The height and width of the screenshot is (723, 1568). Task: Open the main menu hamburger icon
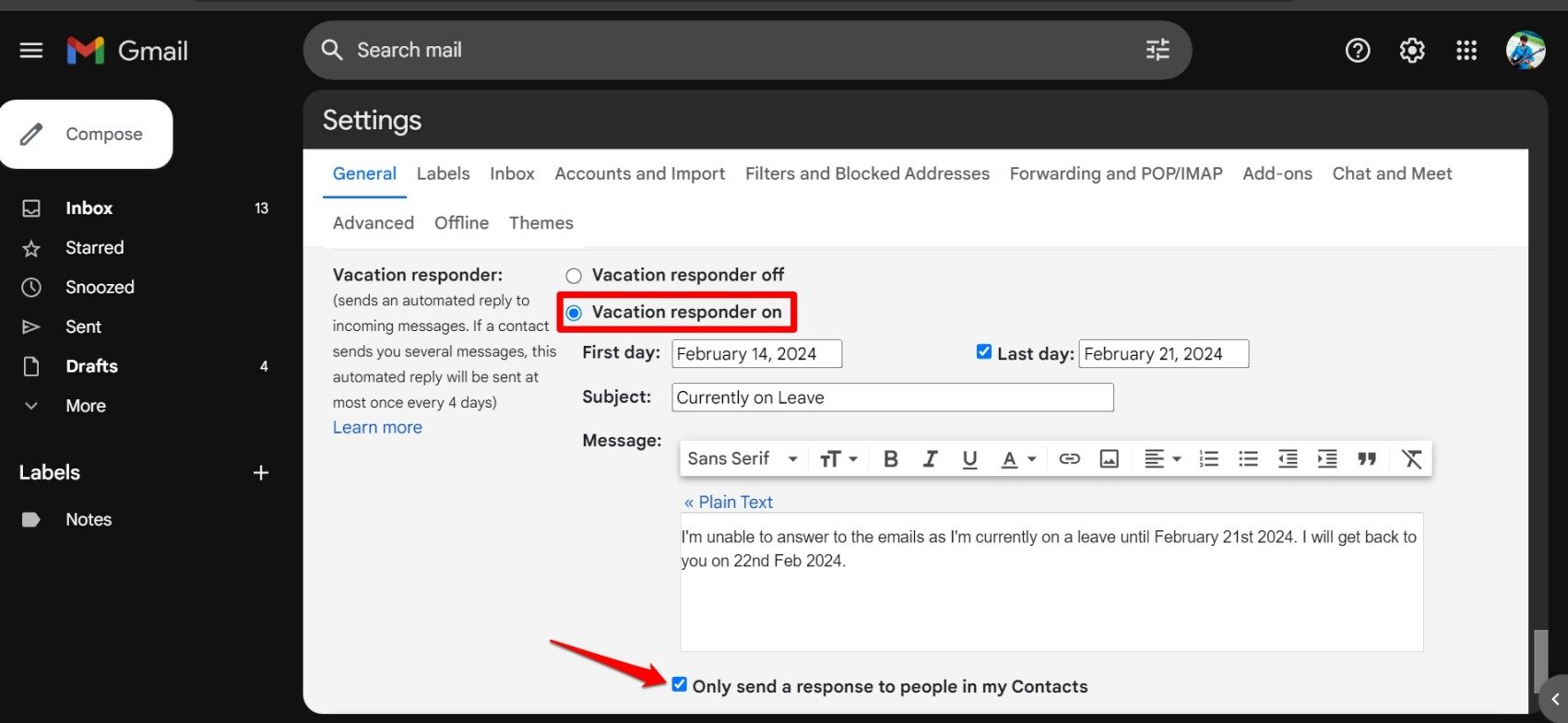click(x=31, y=50)
